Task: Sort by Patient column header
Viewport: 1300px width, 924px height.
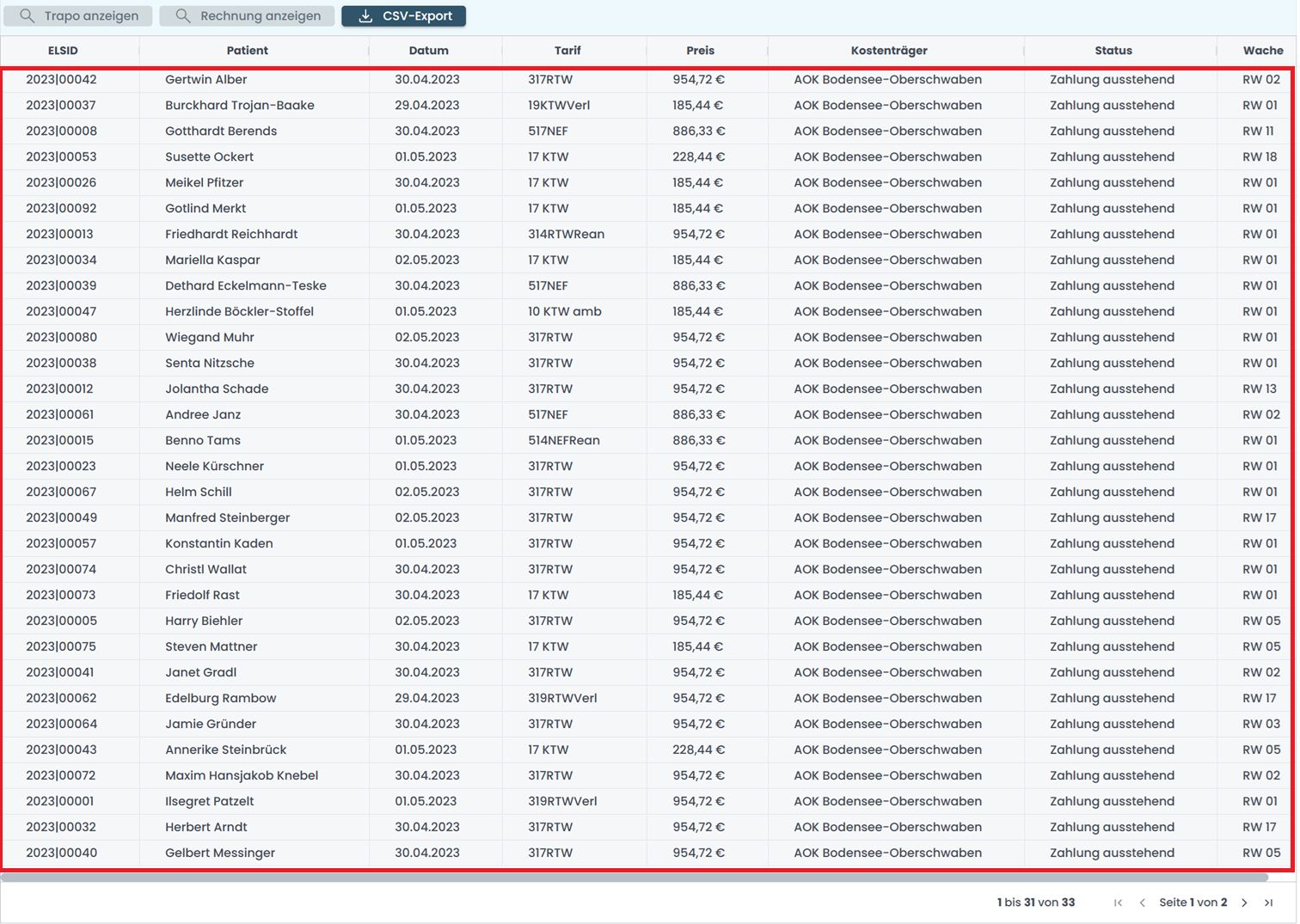Action: coord(248,51)
